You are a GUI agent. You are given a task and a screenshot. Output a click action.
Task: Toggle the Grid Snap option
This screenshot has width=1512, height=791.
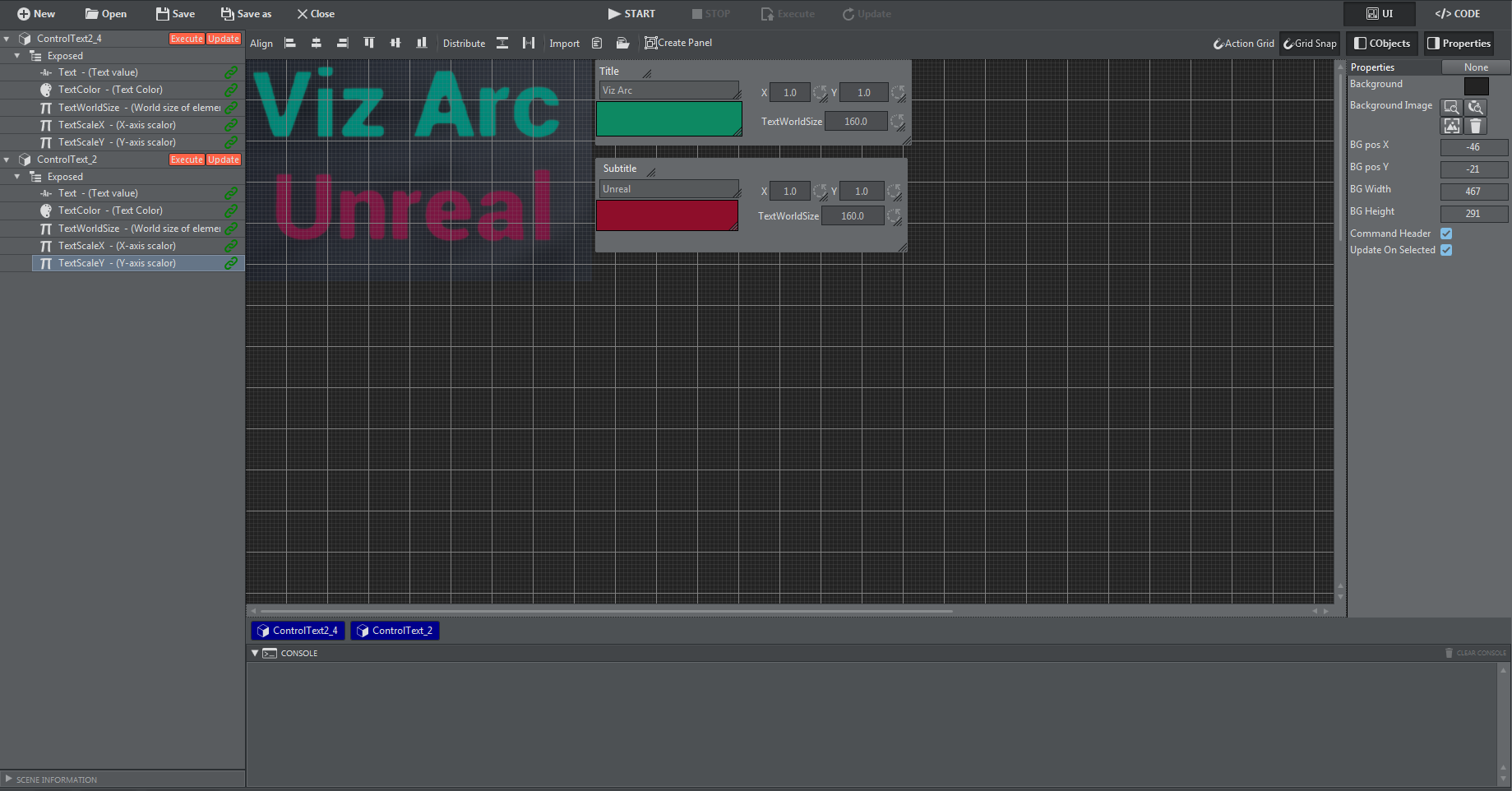(x=1311, y=44)
